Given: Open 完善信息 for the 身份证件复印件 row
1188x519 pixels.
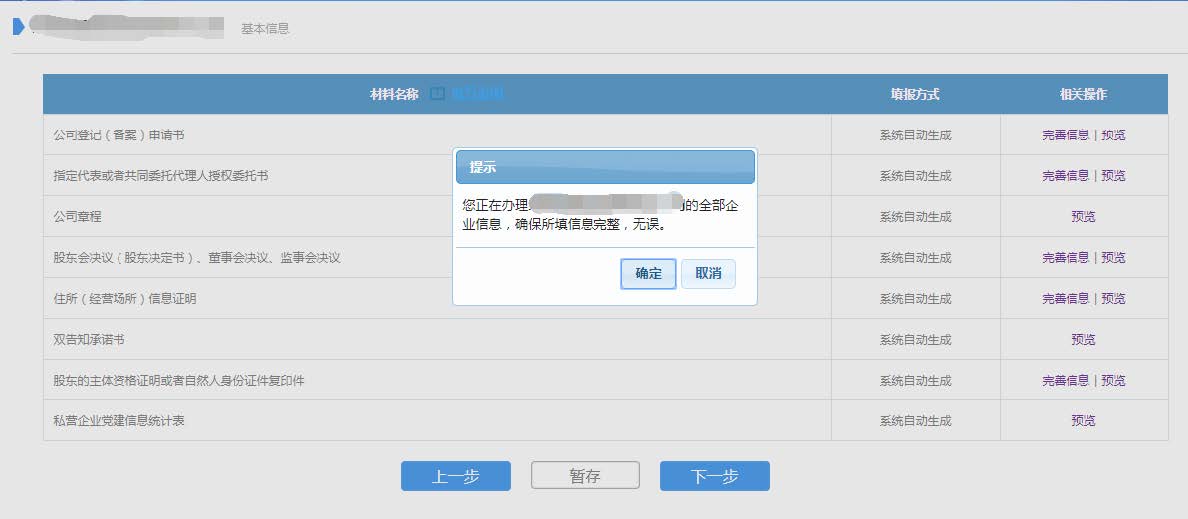Looking at the screenshot, I should 1065,380.
